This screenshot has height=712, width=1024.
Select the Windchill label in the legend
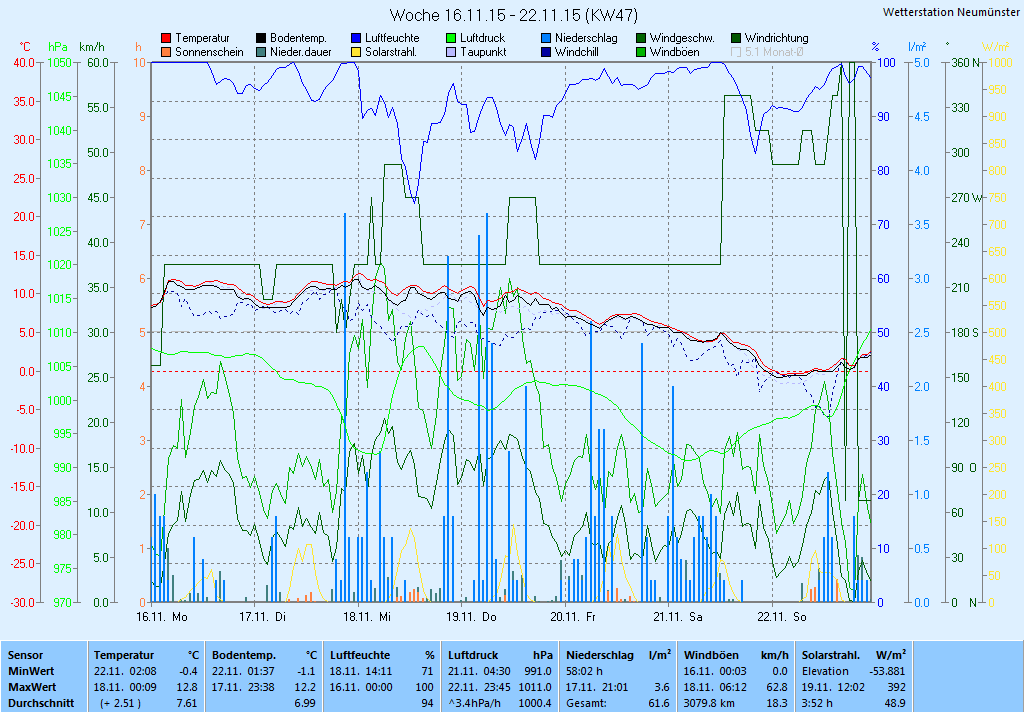tap(577, 52)
